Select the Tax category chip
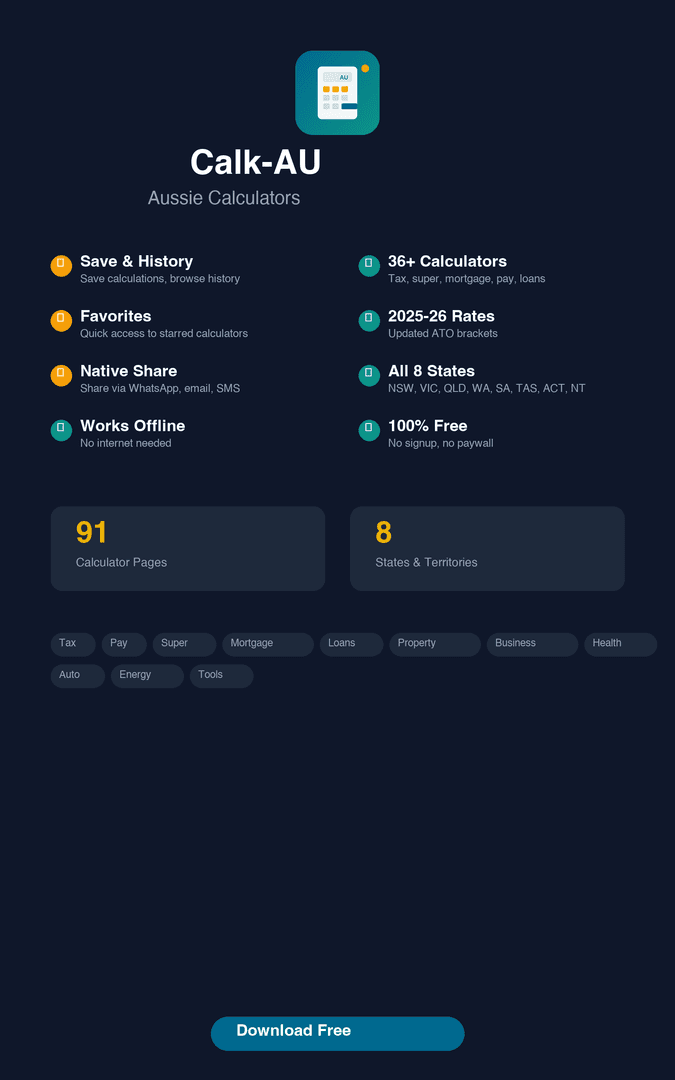675x1080 pixels. point(73,645)
